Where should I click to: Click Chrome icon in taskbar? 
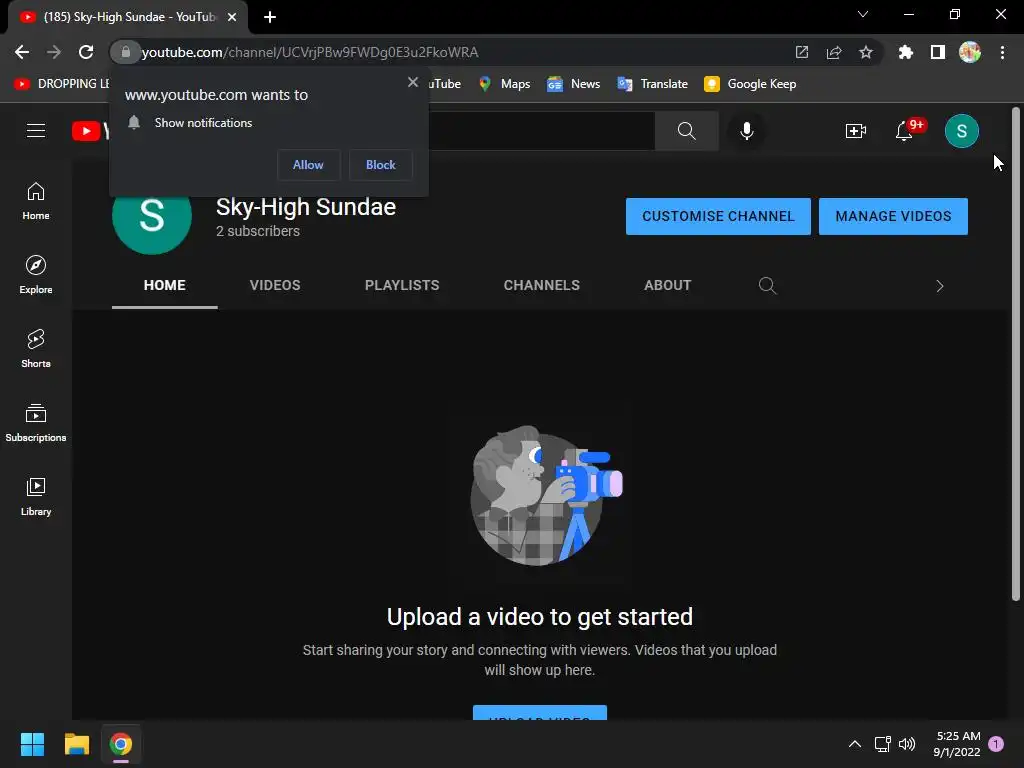click(x=121, y=744)
